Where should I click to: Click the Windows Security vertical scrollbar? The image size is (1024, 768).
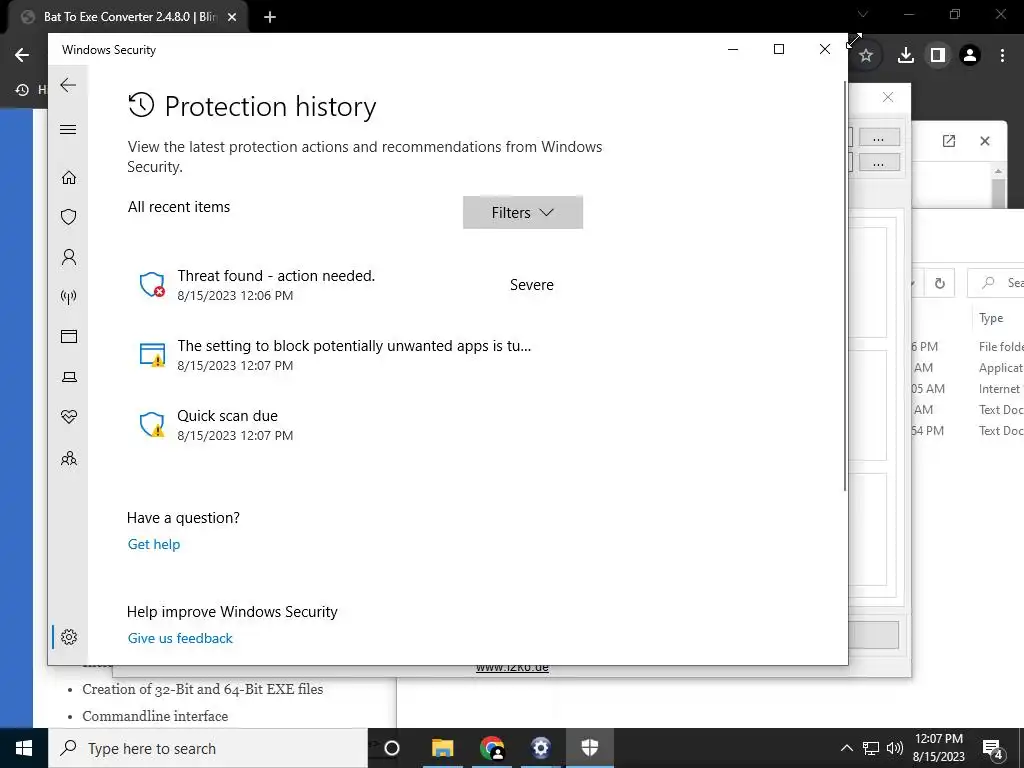(844, 286)
